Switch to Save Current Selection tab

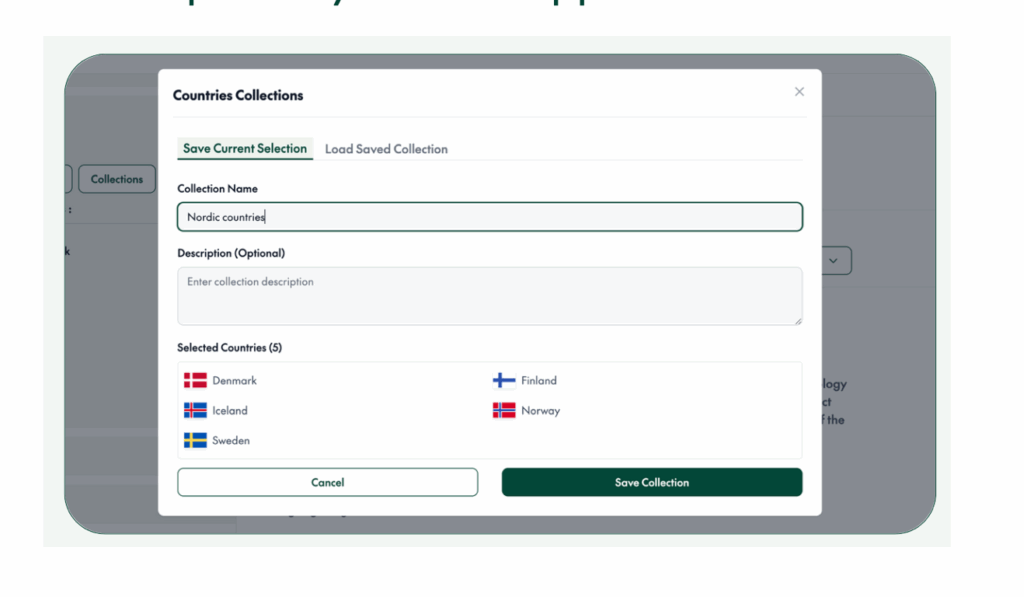[x=245, y=149]
